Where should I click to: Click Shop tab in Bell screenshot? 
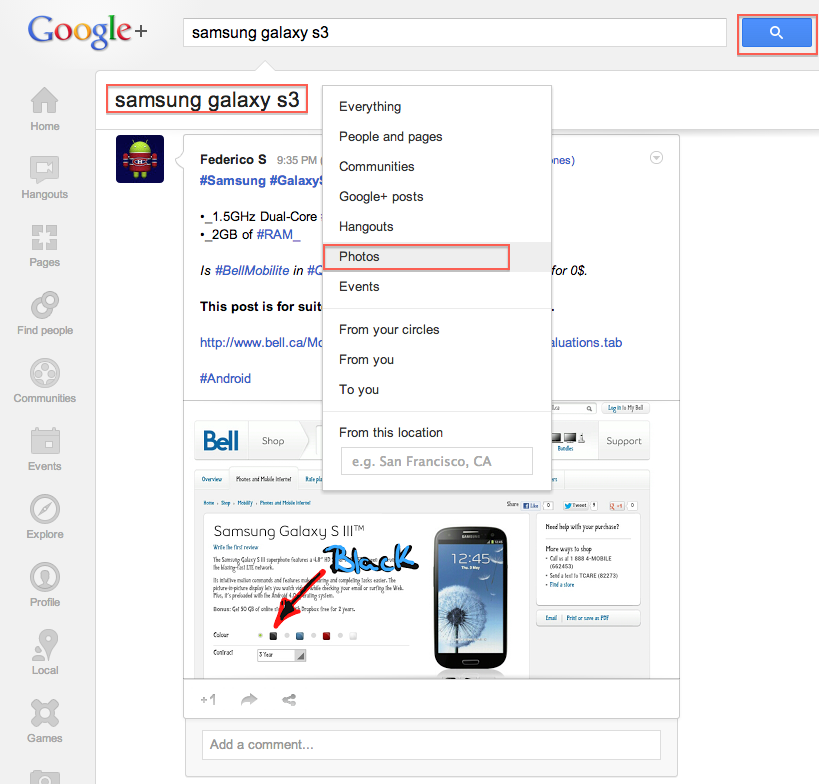tap(273, 441)
